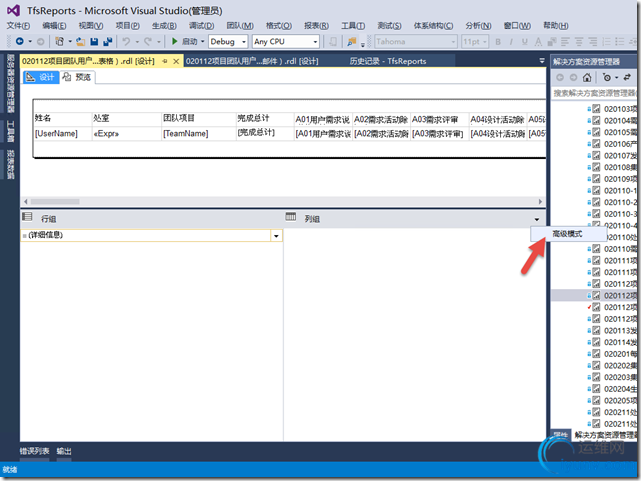Click Solution Explorer sync icon
The image size is (641, 481).
pyautogui.click(x=627, y=77)
